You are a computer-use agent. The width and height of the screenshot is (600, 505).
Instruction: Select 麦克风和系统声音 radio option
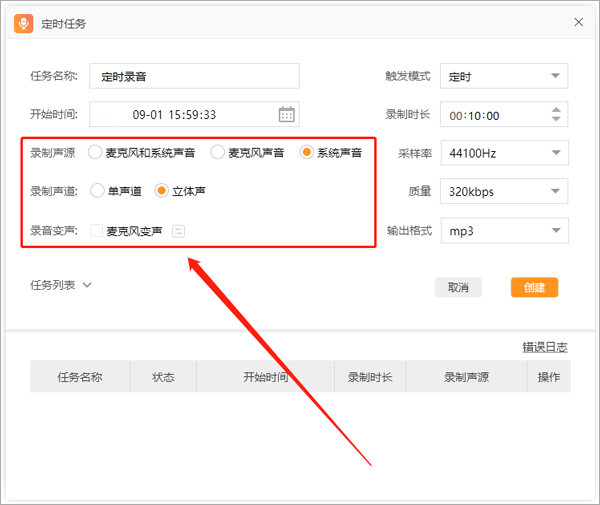pos(95,152)
